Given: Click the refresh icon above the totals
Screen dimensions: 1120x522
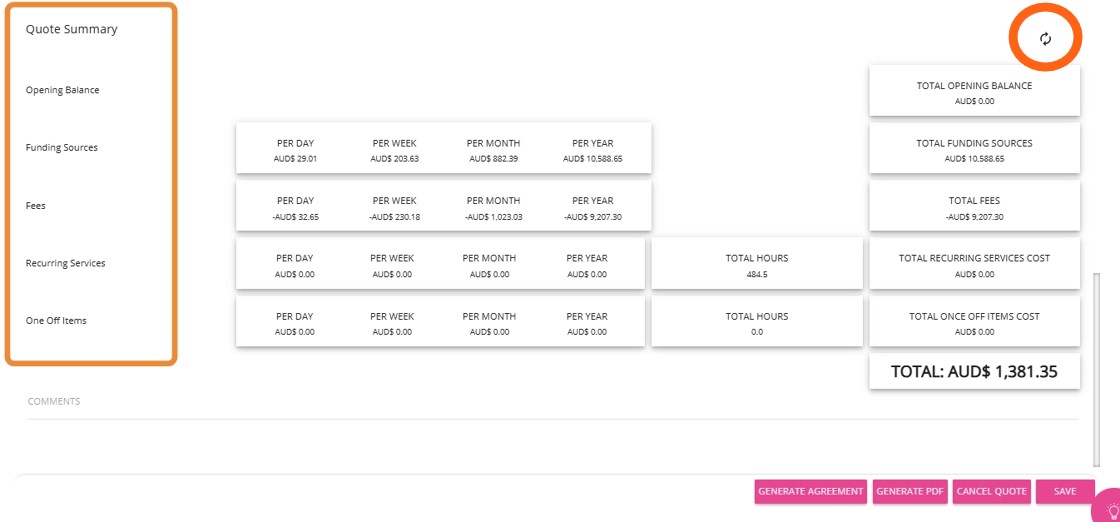Looking at the screenshot, I should click(x=1045, y=39).
